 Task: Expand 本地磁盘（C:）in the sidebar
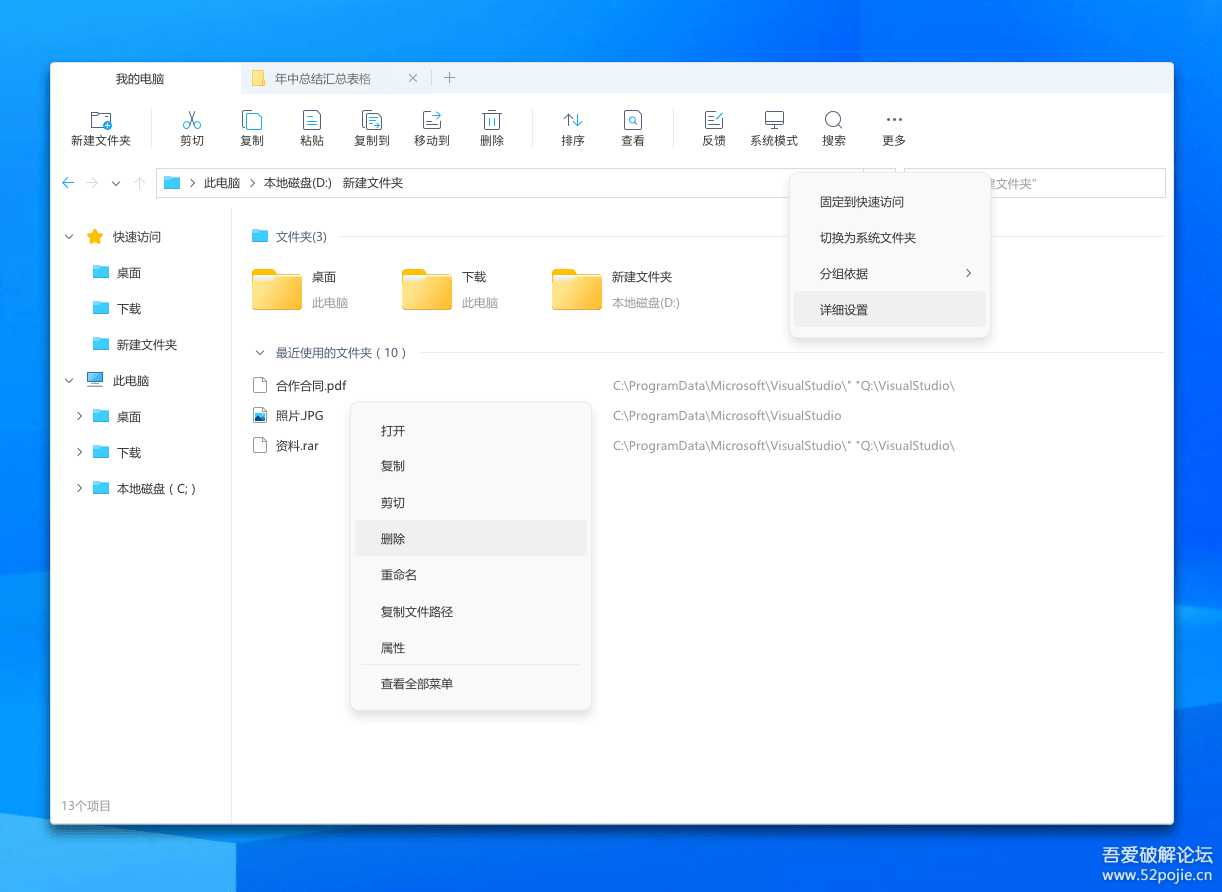tap(80, 488)
